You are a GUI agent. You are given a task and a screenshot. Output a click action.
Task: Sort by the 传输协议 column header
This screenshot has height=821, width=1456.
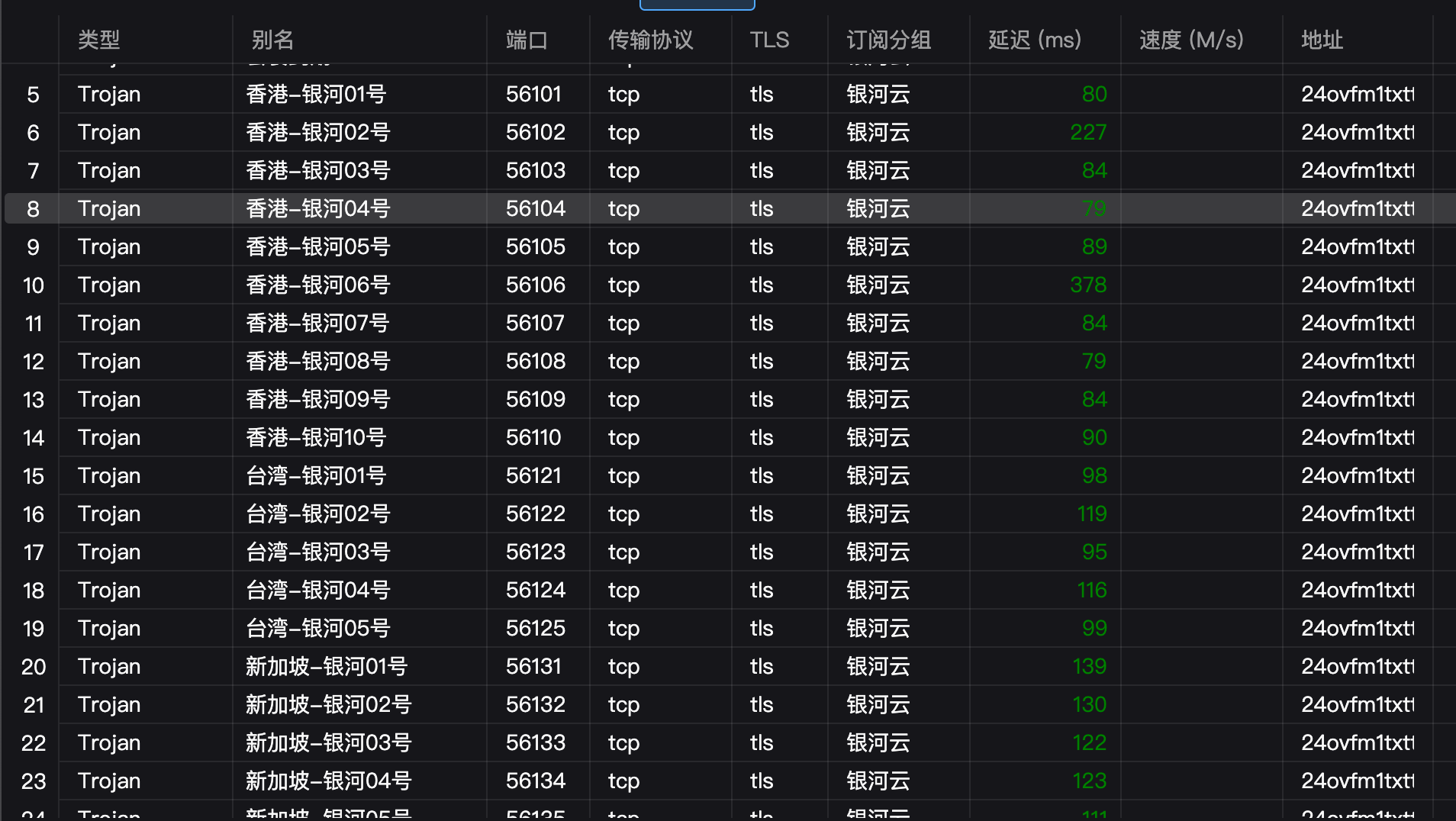click(x=649, y=40)
